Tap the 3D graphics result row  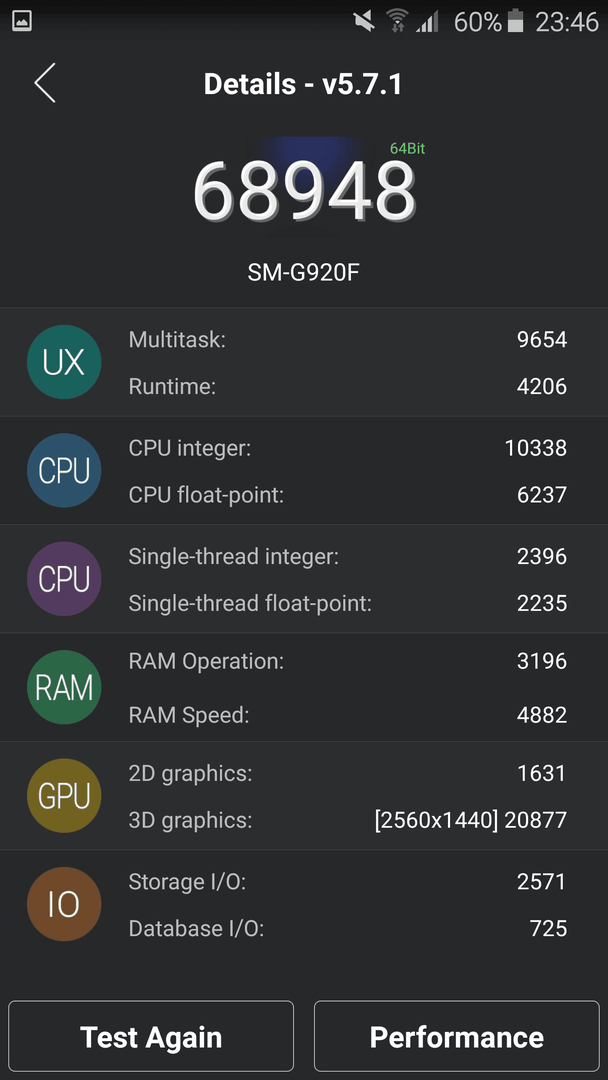[x=347, y=820]
